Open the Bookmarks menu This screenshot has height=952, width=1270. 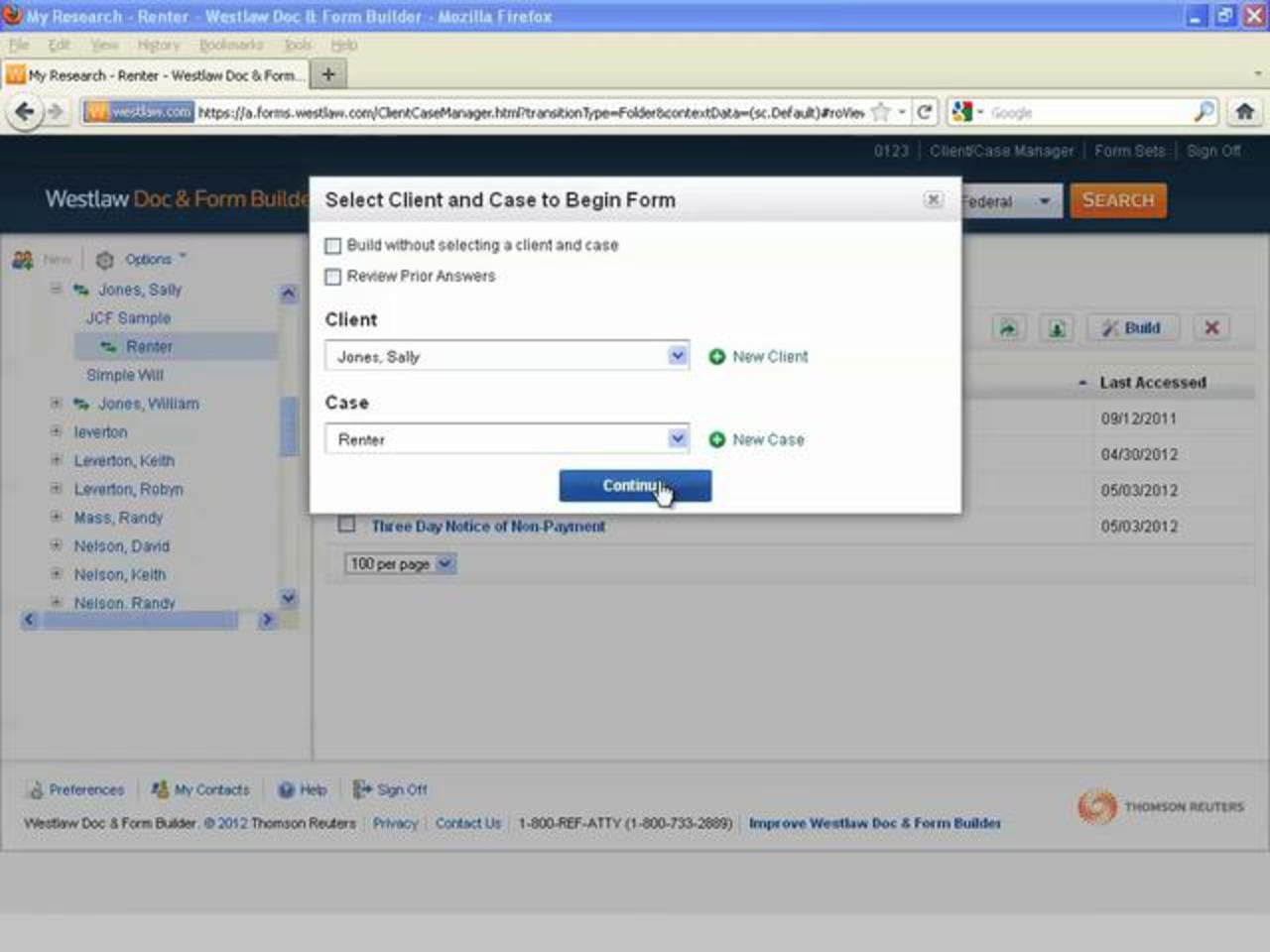[231, 45]
